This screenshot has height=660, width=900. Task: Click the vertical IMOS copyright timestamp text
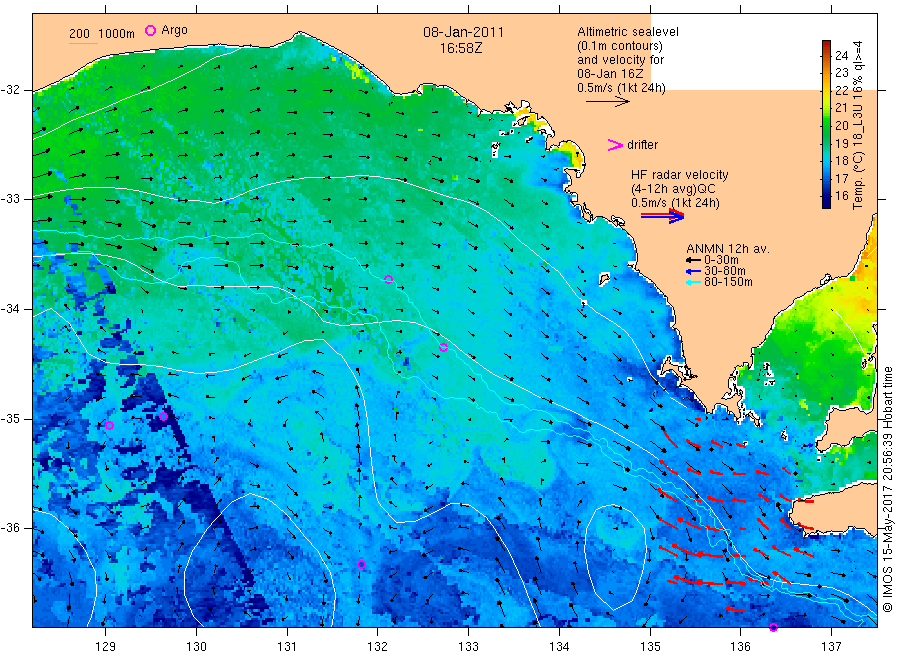point(888,490)
